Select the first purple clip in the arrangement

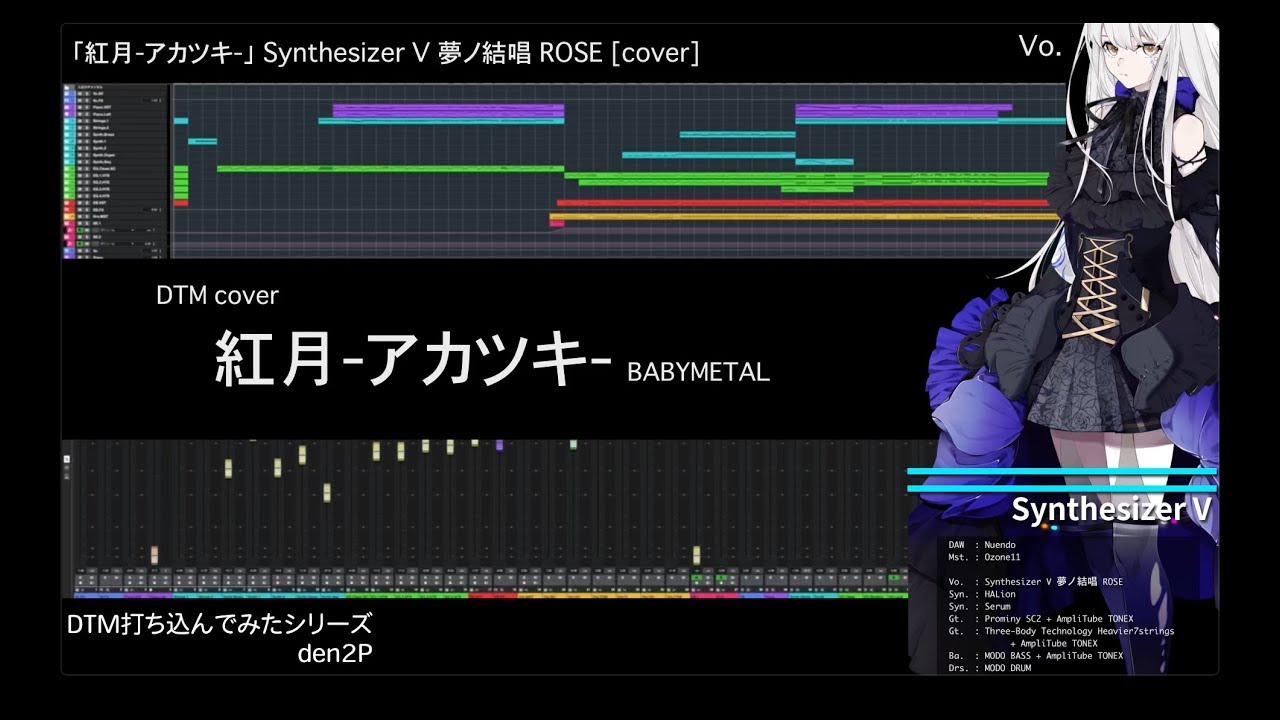[448, 110]
